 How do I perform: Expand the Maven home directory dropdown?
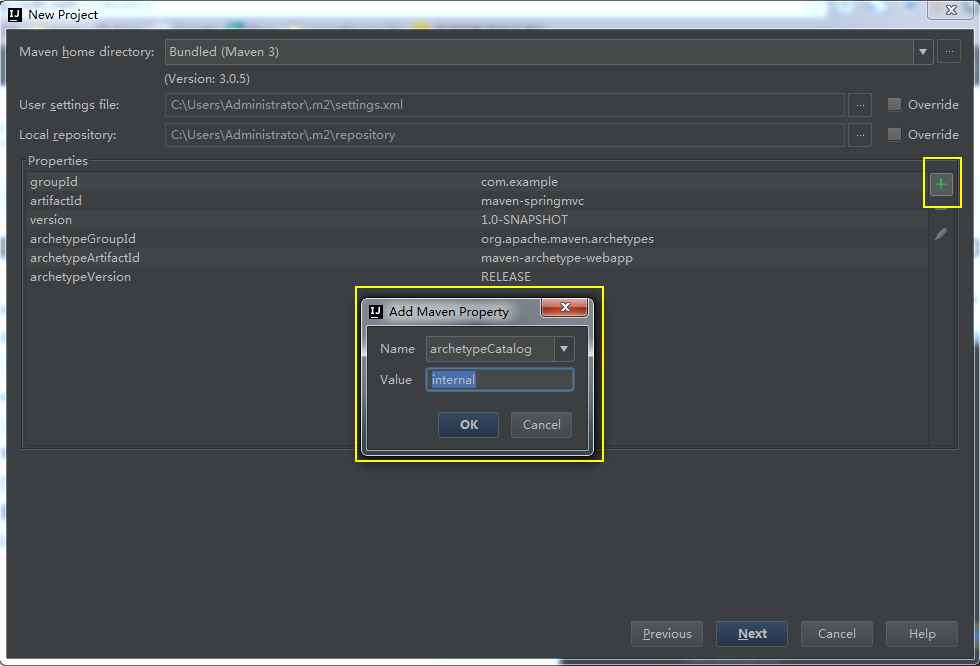tap(923, 52)
